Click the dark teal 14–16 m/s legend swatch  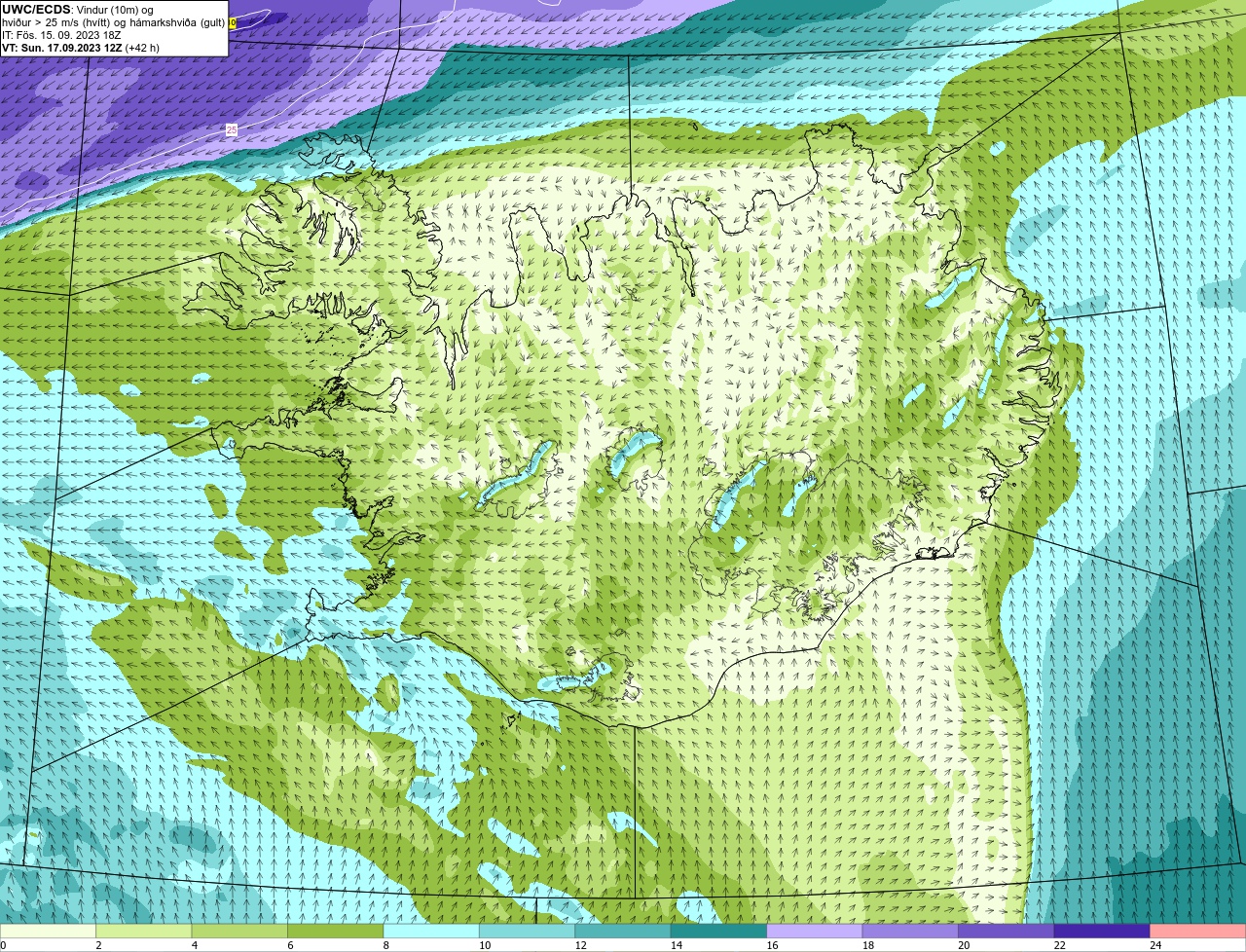(718, 931)
